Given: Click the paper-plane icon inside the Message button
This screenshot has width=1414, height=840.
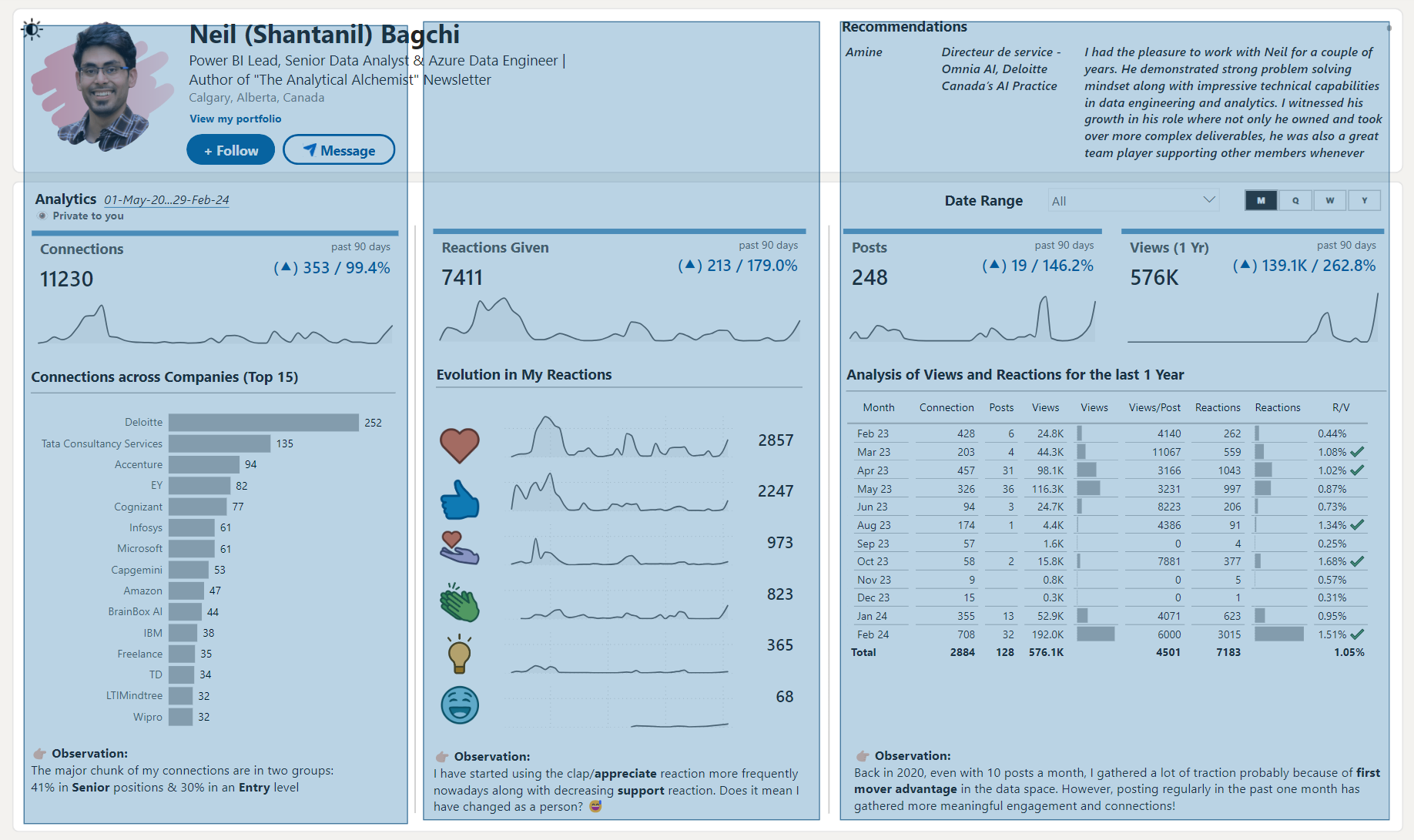Looking at the screenshot, I should click(x=311, y=150).
